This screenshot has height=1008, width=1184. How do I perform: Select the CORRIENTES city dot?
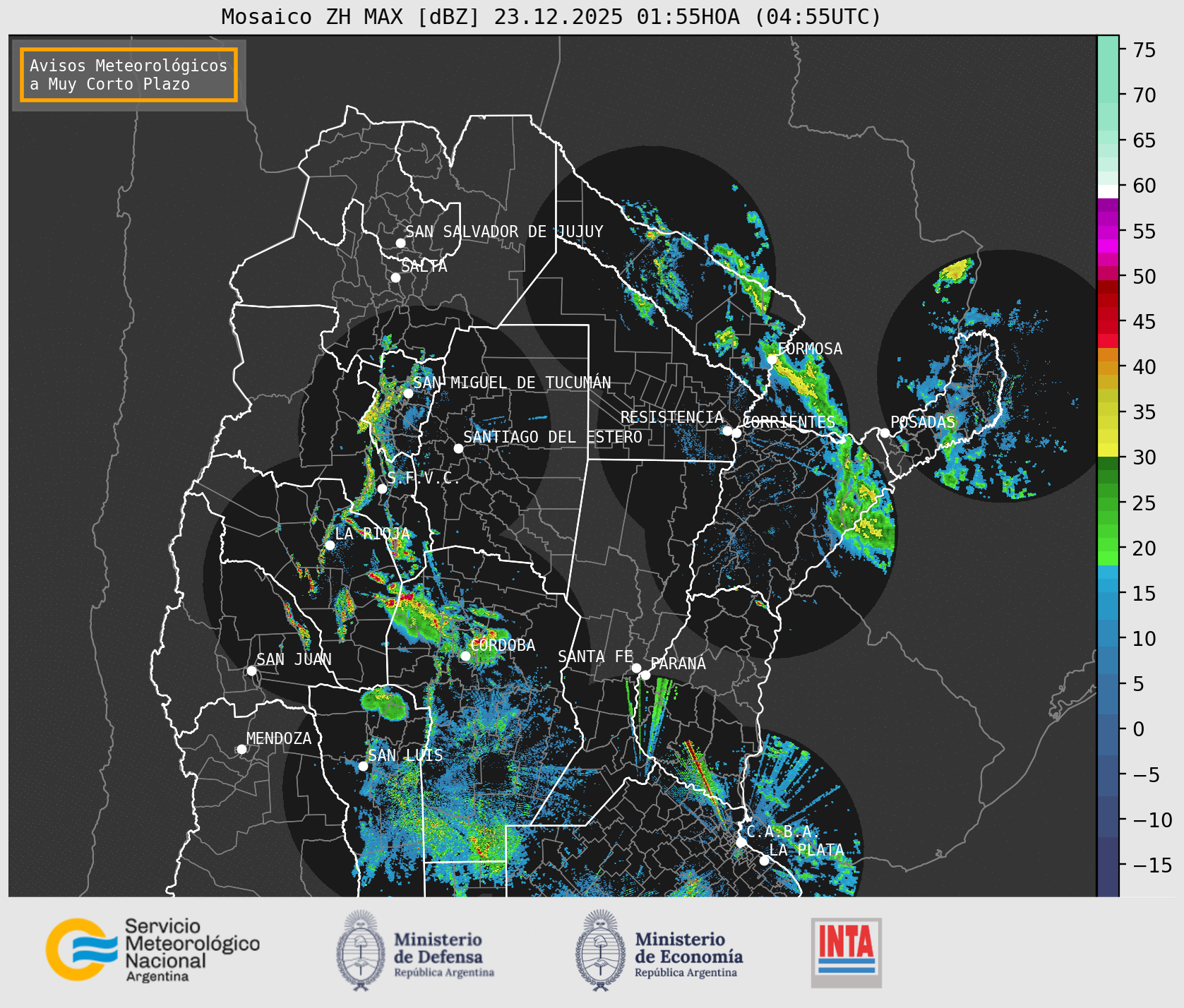click(x=736, y=433)
